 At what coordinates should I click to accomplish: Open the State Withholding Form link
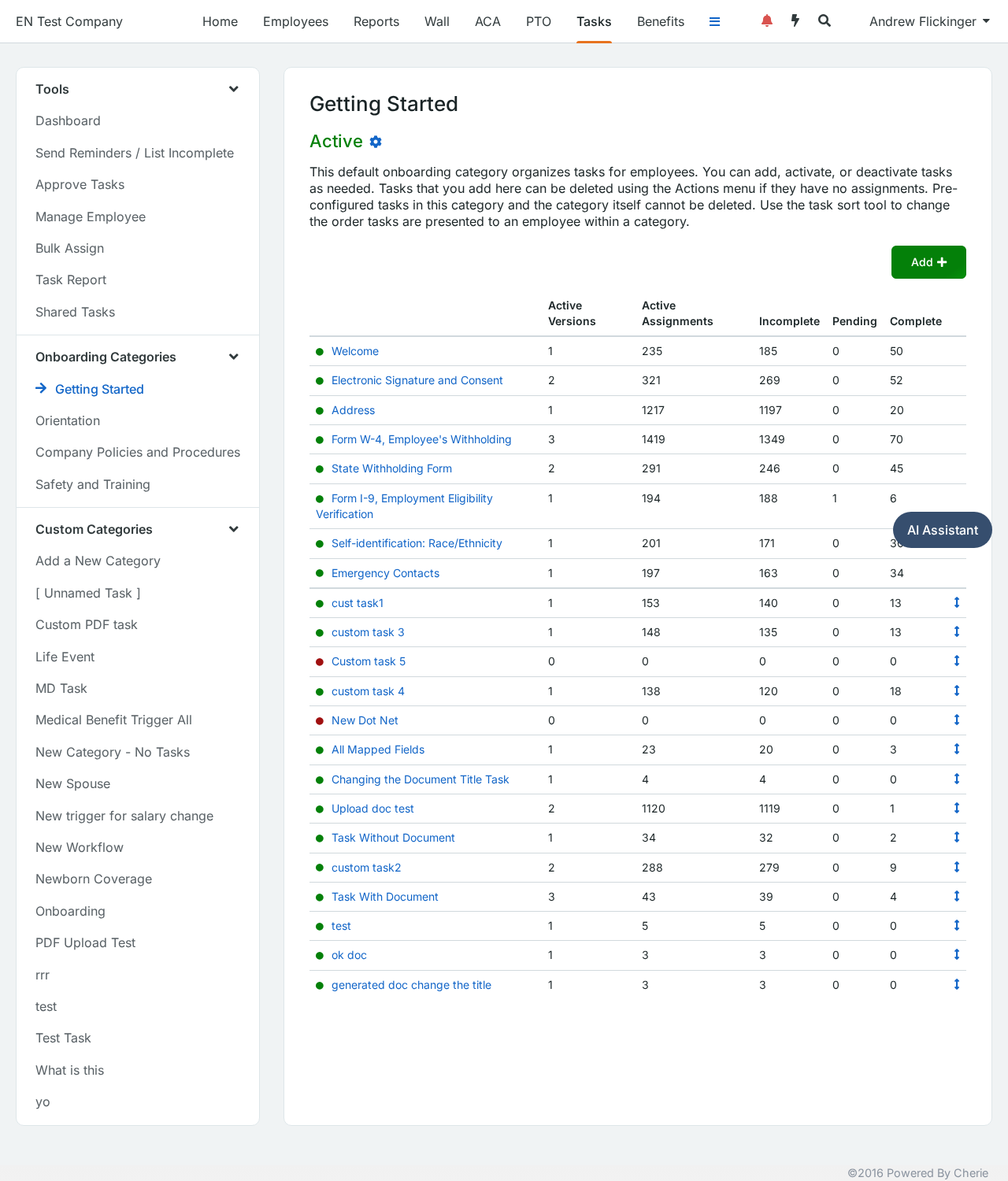[391, 468]
